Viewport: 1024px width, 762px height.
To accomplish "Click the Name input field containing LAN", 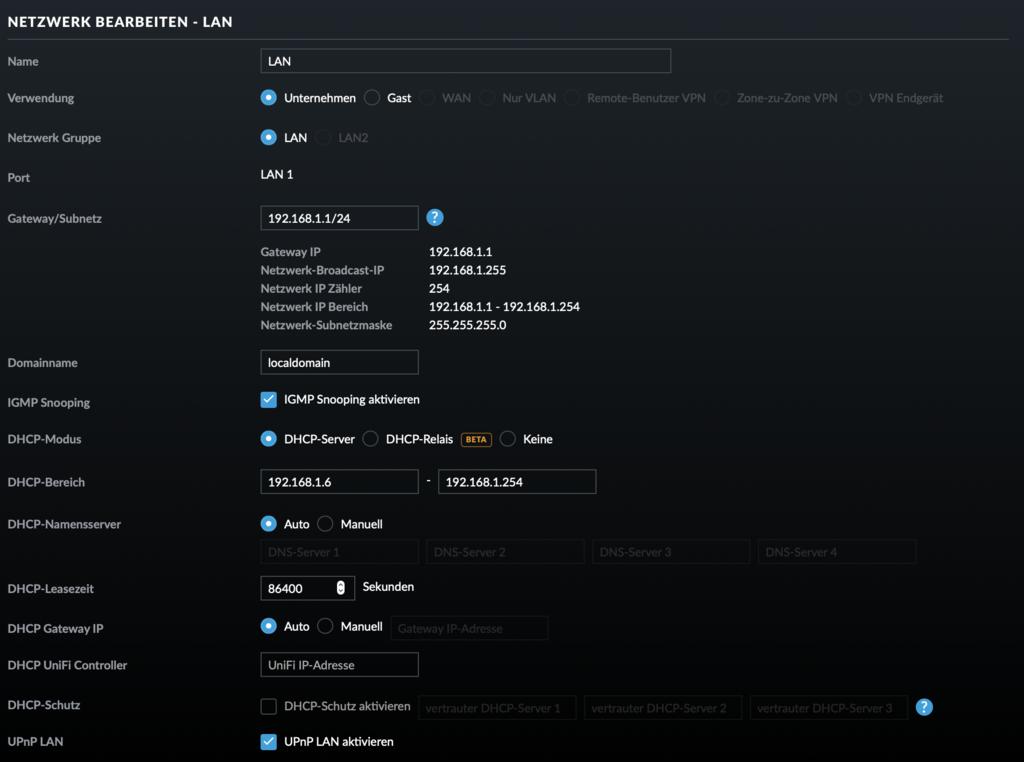I will 465,61.
